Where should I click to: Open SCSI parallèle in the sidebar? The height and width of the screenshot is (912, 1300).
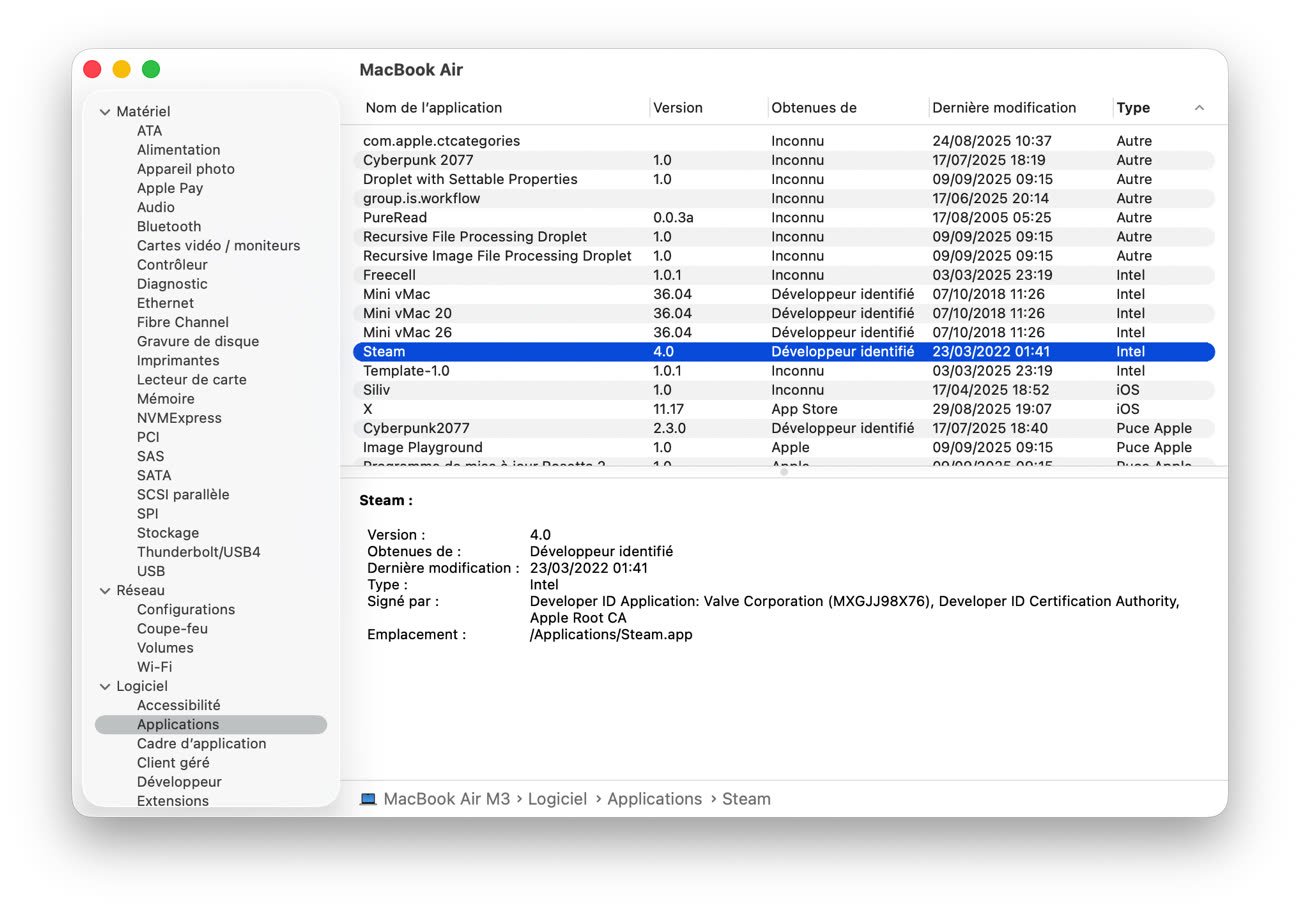(x=183, y=494)
